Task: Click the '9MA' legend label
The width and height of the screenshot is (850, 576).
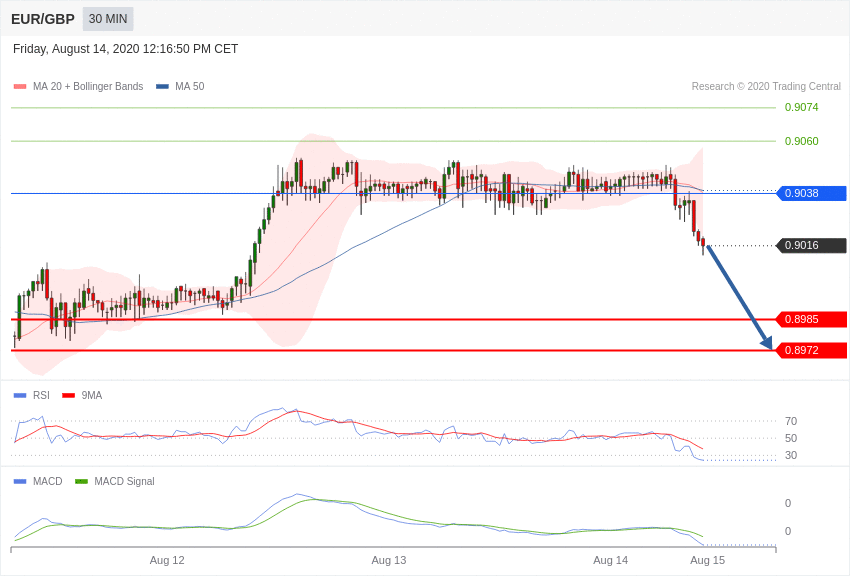Action: point(92,396)
